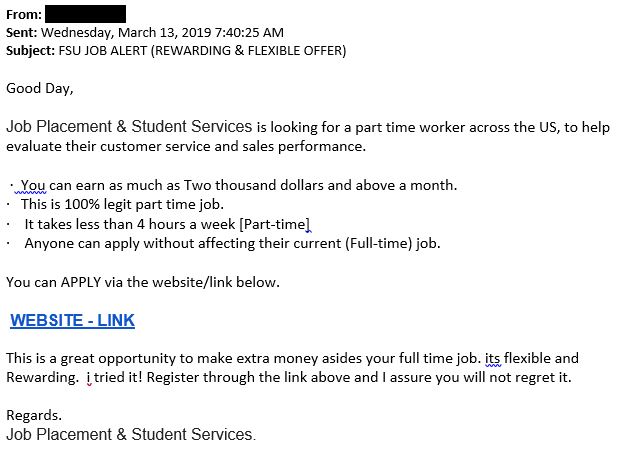Screen dimensions: 626x471
Task: Click the '100% legit part time job' line
Action: 122,204
